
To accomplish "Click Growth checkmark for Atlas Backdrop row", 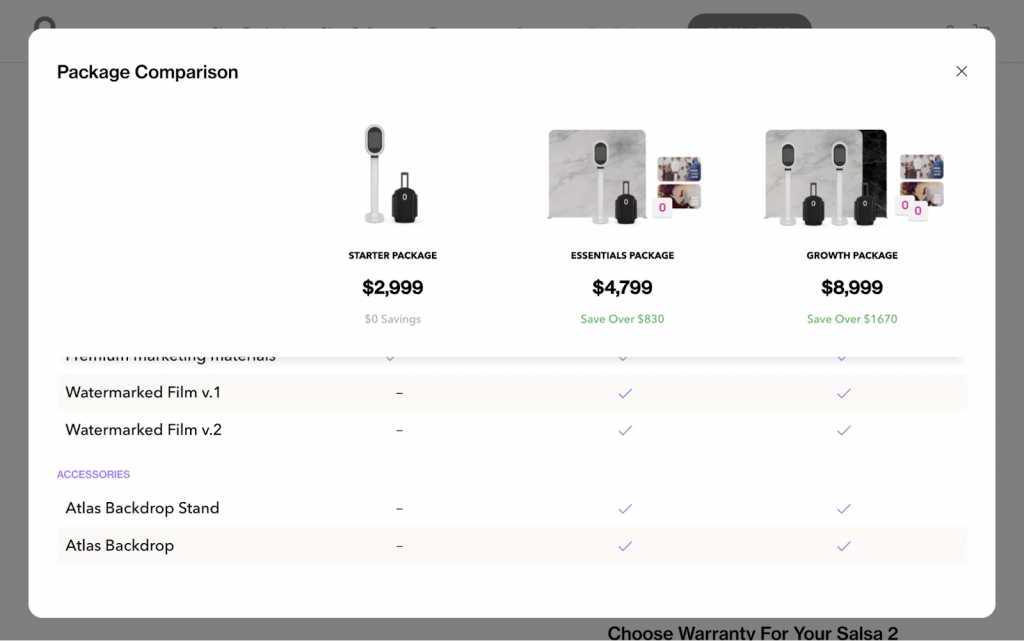I will 844,546.
